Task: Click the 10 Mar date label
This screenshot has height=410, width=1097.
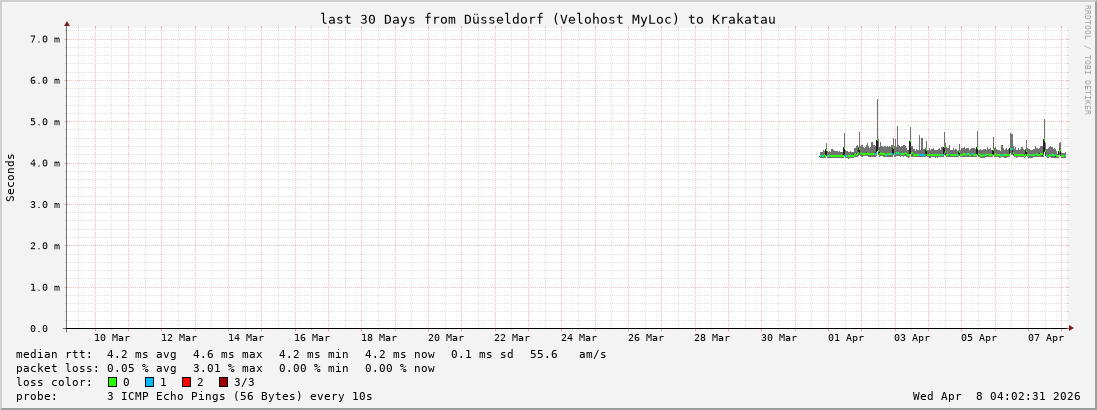Action: click(111, 338)
